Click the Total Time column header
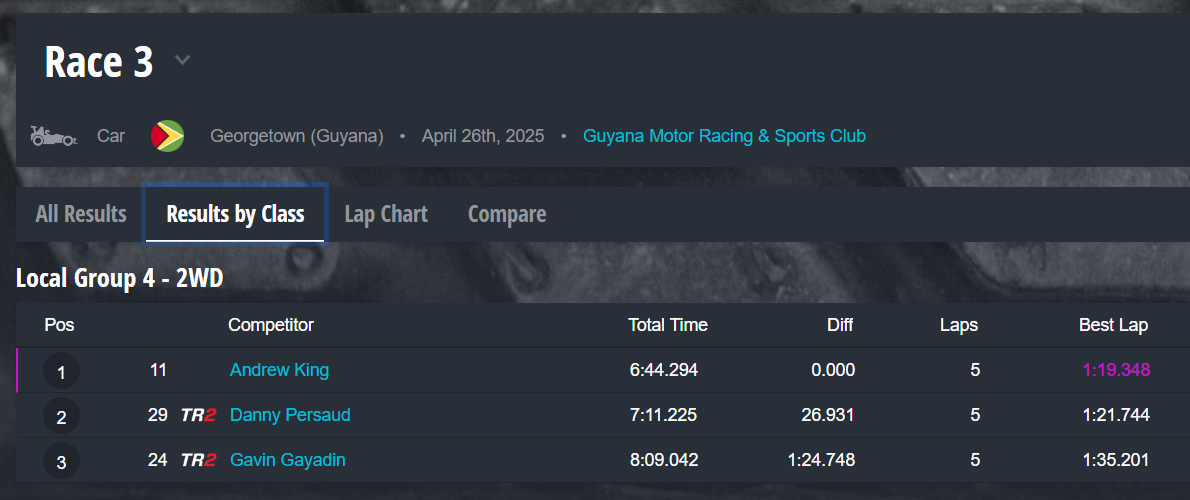 [667, 325]
